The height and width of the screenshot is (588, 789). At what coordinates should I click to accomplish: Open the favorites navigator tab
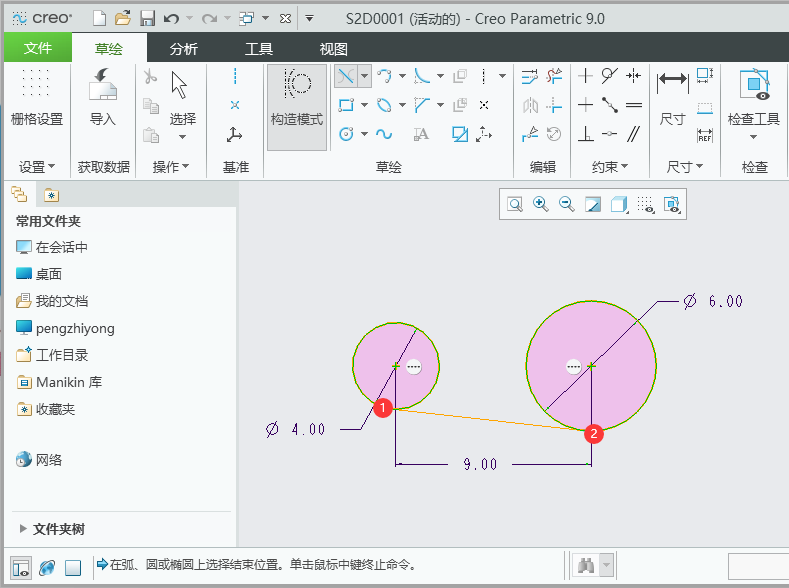(51, 195)
